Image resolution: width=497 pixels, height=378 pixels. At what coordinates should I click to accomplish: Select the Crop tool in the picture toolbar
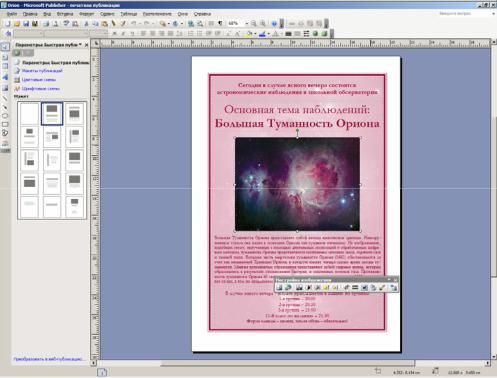pyautogui.click(x=346, y=287)
